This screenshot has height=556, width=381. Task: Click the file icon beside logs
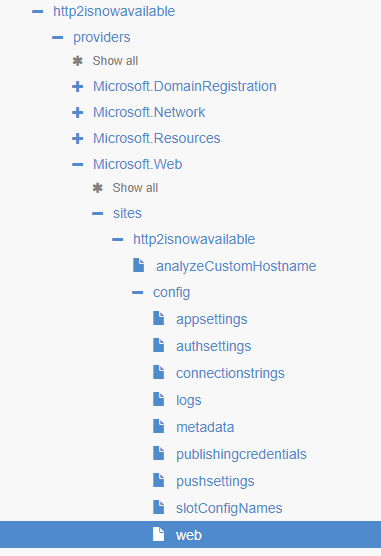click(x=158, y=399)
